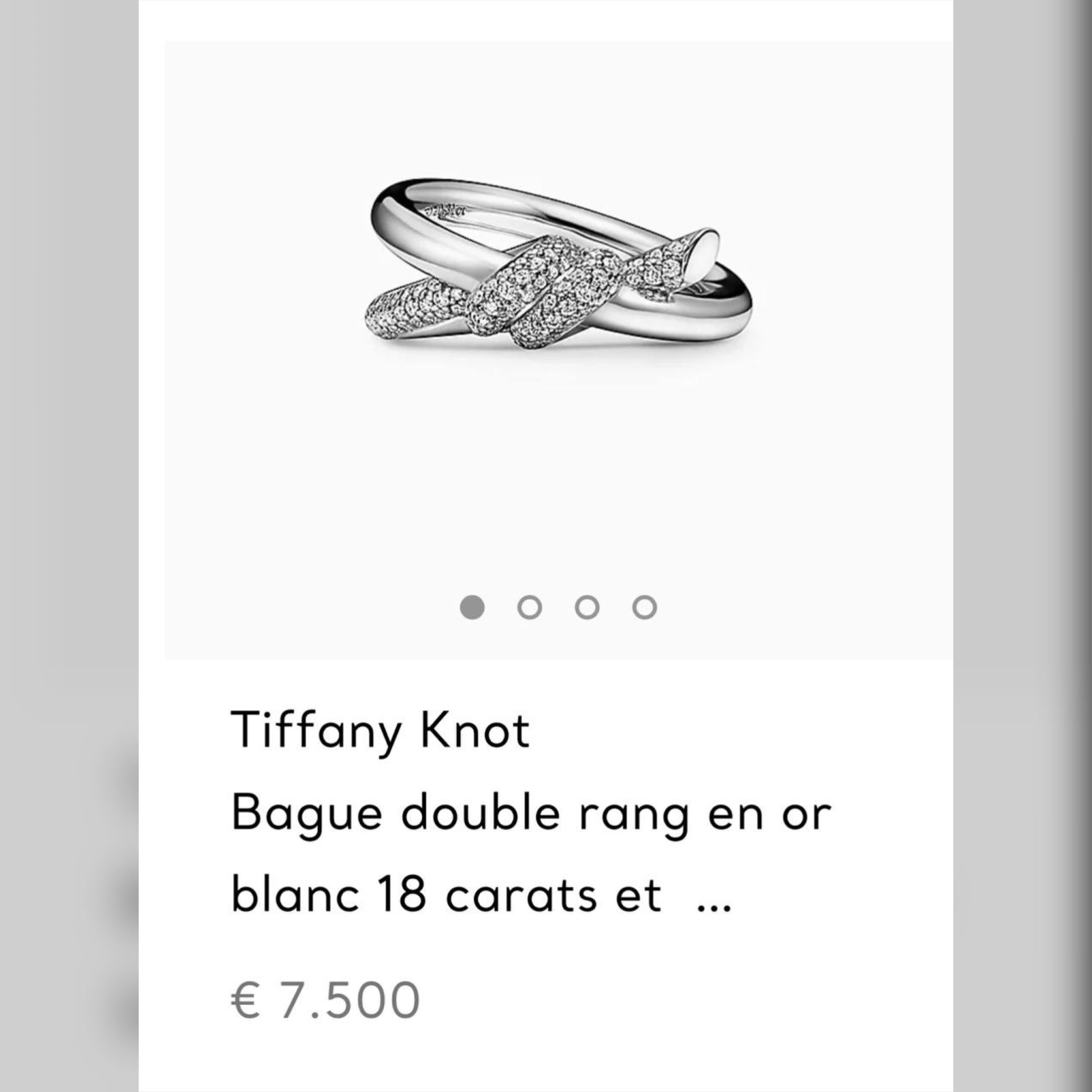Open the Tiffany Knot product title
This screenshot has height=1092, width=1092.
tap(380, 731)
